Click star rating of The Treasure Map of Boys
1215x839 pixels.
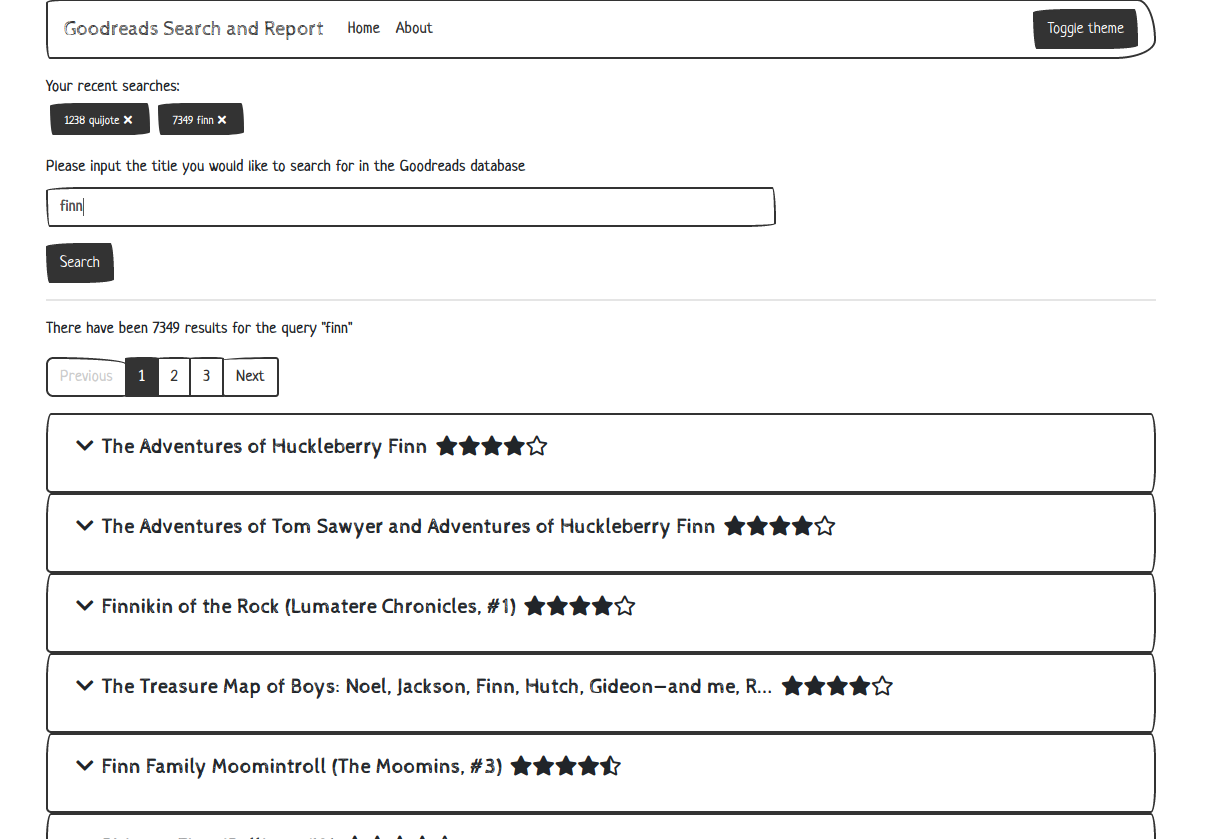[837, 686]
